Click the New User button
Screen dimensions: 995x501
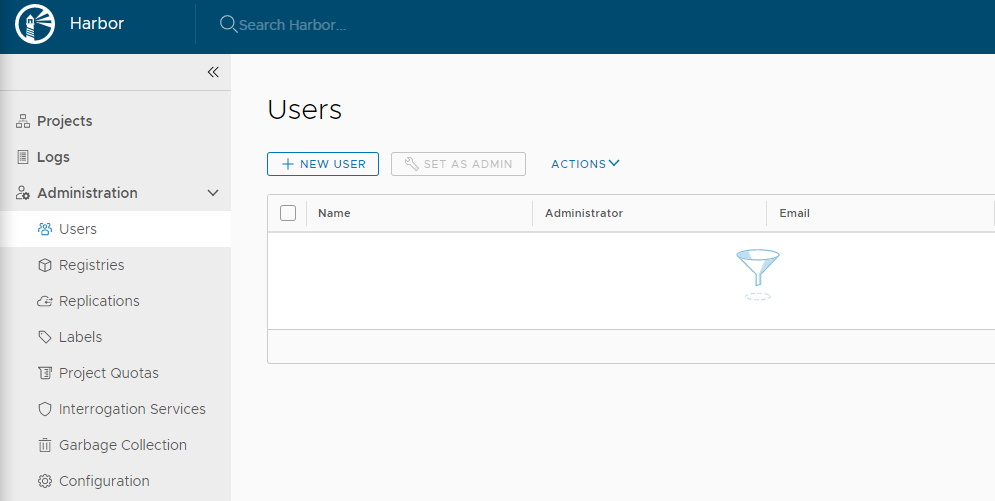(x=323, y=164)
